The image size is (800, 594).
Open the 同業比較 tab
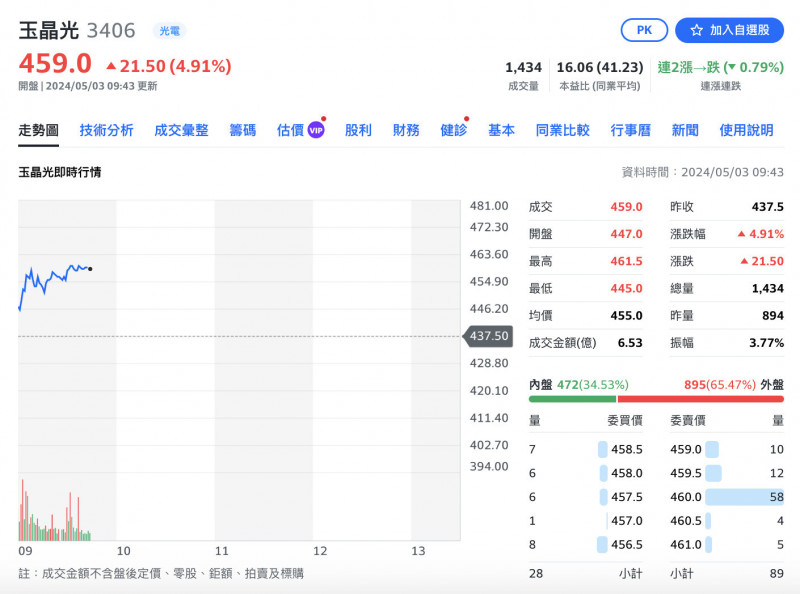tap(563, 130)
